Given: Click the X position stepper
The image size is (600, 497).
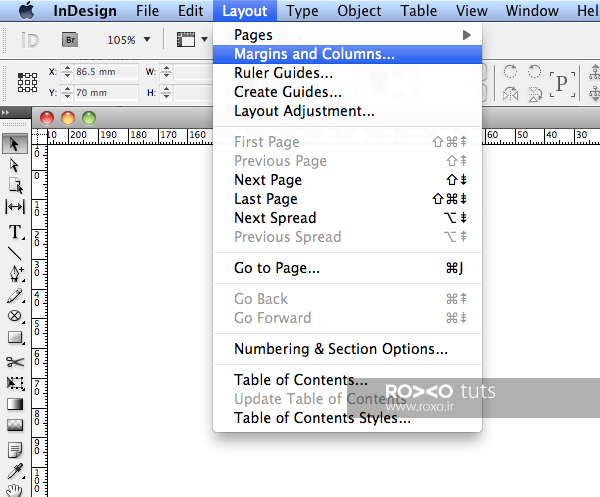Looking at the screenshot, I should point(67,72).
